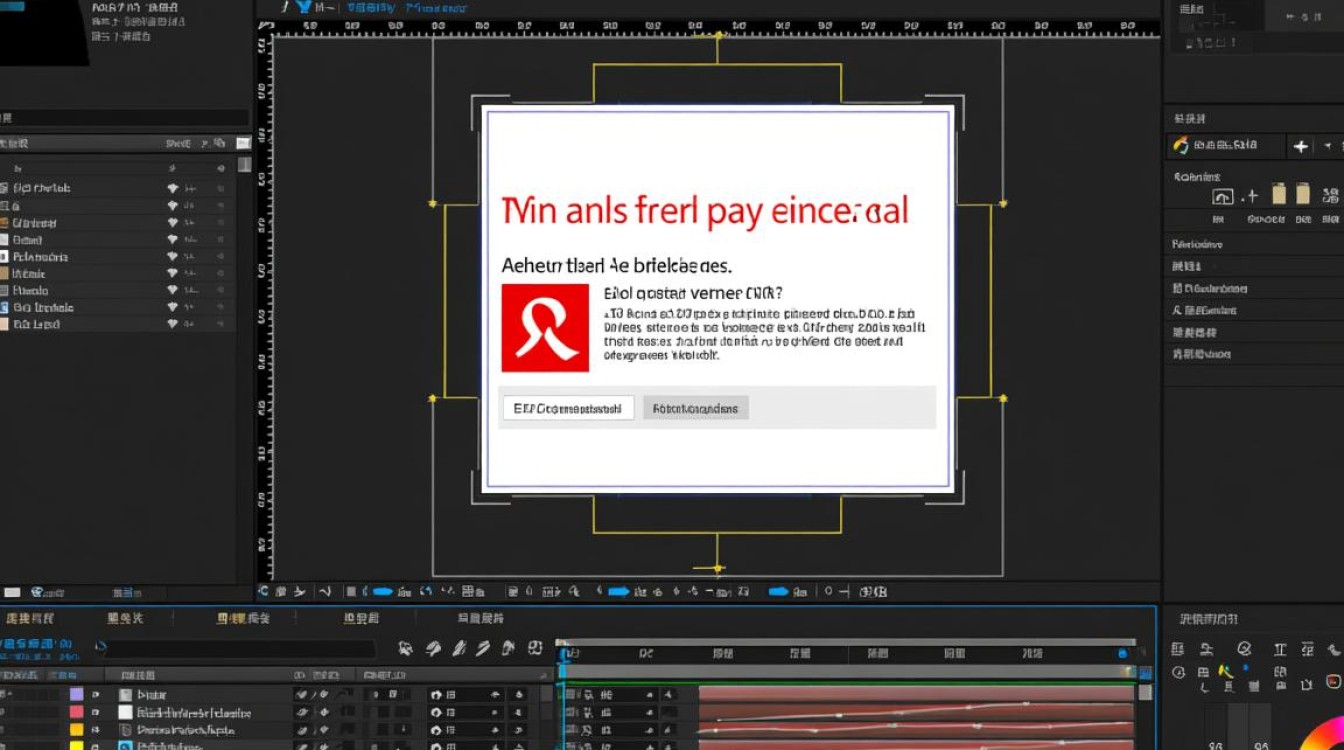Click the red logo icon in the dialog
The height and width of the screenshot is (750, 1344).
point(545,327)
